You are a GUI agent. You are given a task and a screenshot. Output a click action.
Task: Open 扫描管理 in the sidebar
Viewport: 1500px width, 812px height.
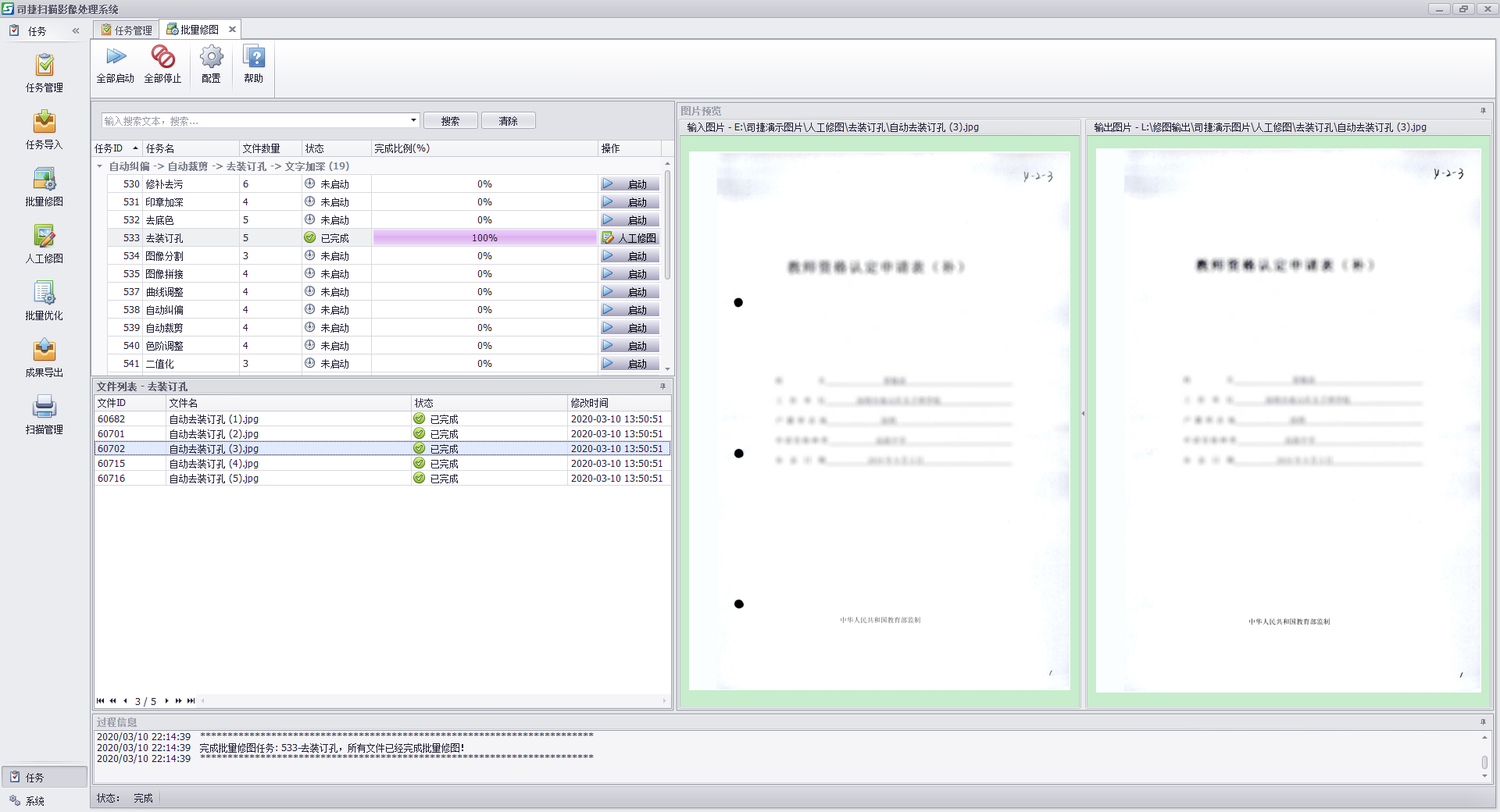click(x=45, y=415)
